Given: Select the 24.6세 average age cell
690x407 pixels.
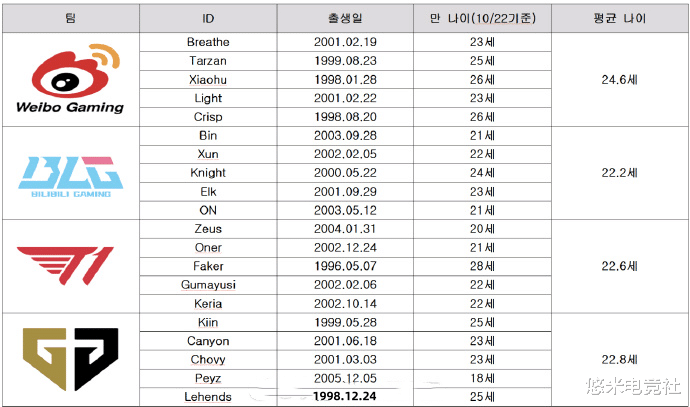Looking at the screenshot, I should click(x=620, y=80).
